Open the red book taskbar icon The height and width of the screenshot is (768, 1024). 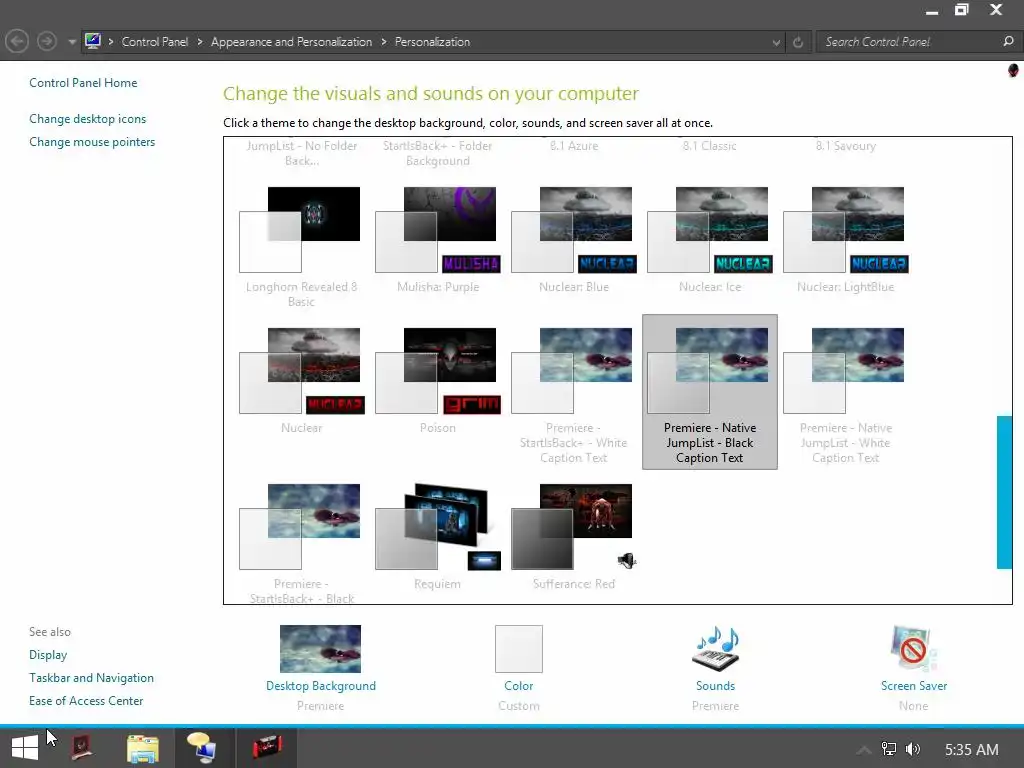[82, 748]
